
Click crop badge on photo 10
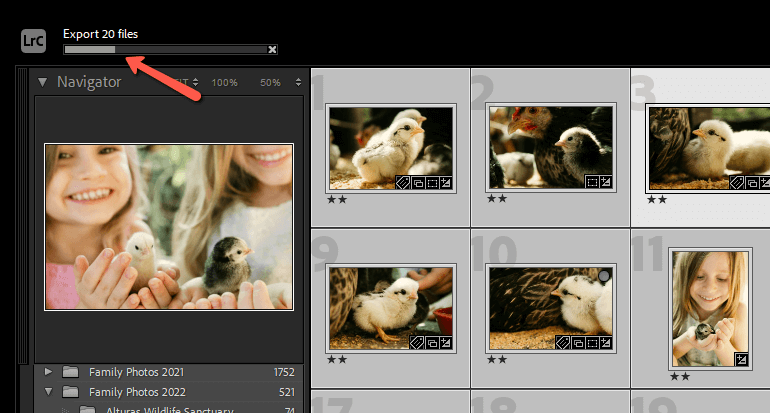pos(591,342)
